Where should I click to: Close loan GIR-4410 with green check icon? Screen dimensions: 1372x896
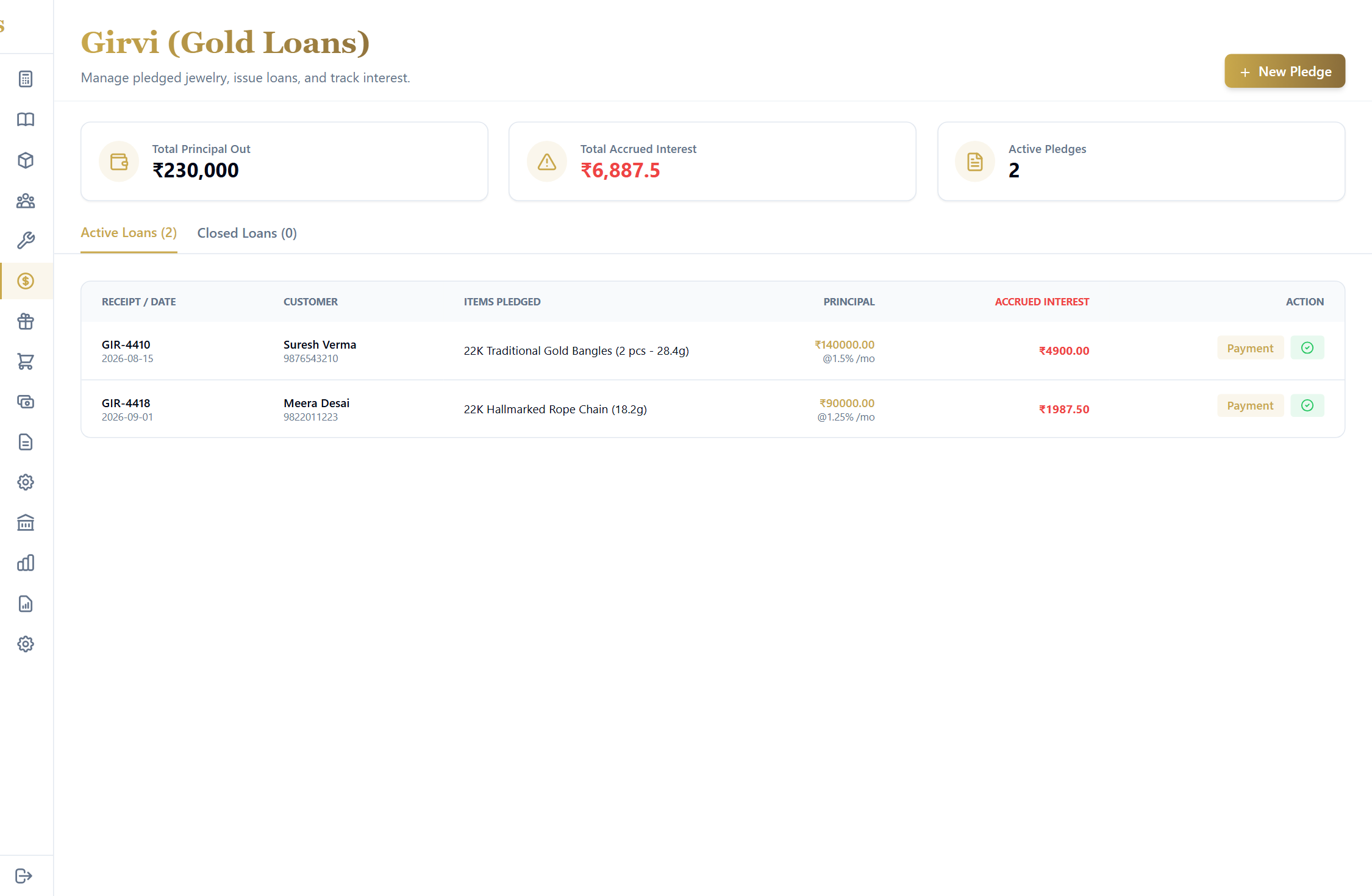1307,347
